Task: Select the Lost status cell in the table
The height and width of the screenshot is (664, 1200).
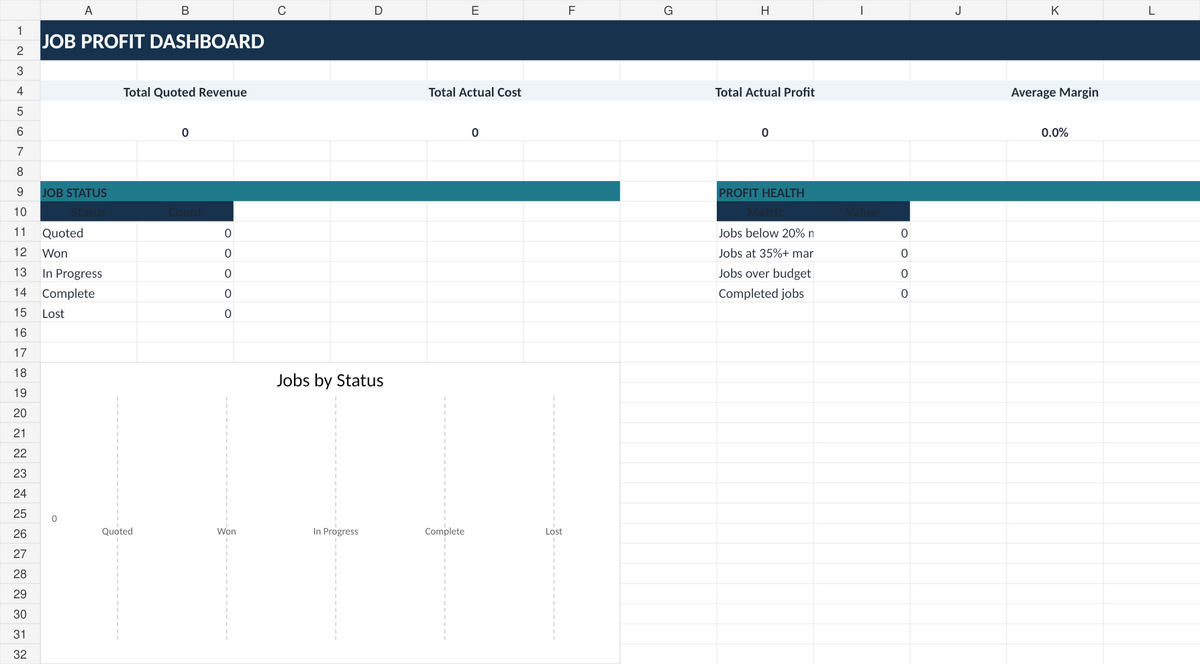Action: coord(88,313)
